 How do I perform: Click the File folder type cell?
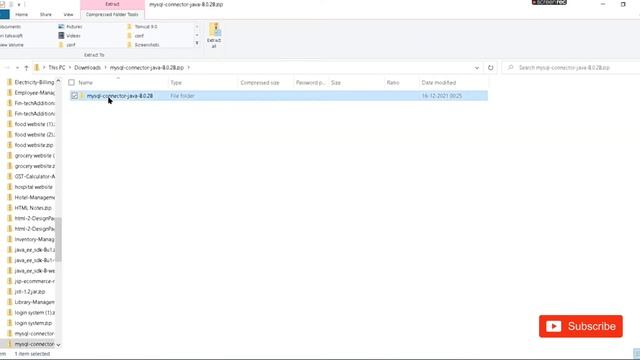point(182,96)
